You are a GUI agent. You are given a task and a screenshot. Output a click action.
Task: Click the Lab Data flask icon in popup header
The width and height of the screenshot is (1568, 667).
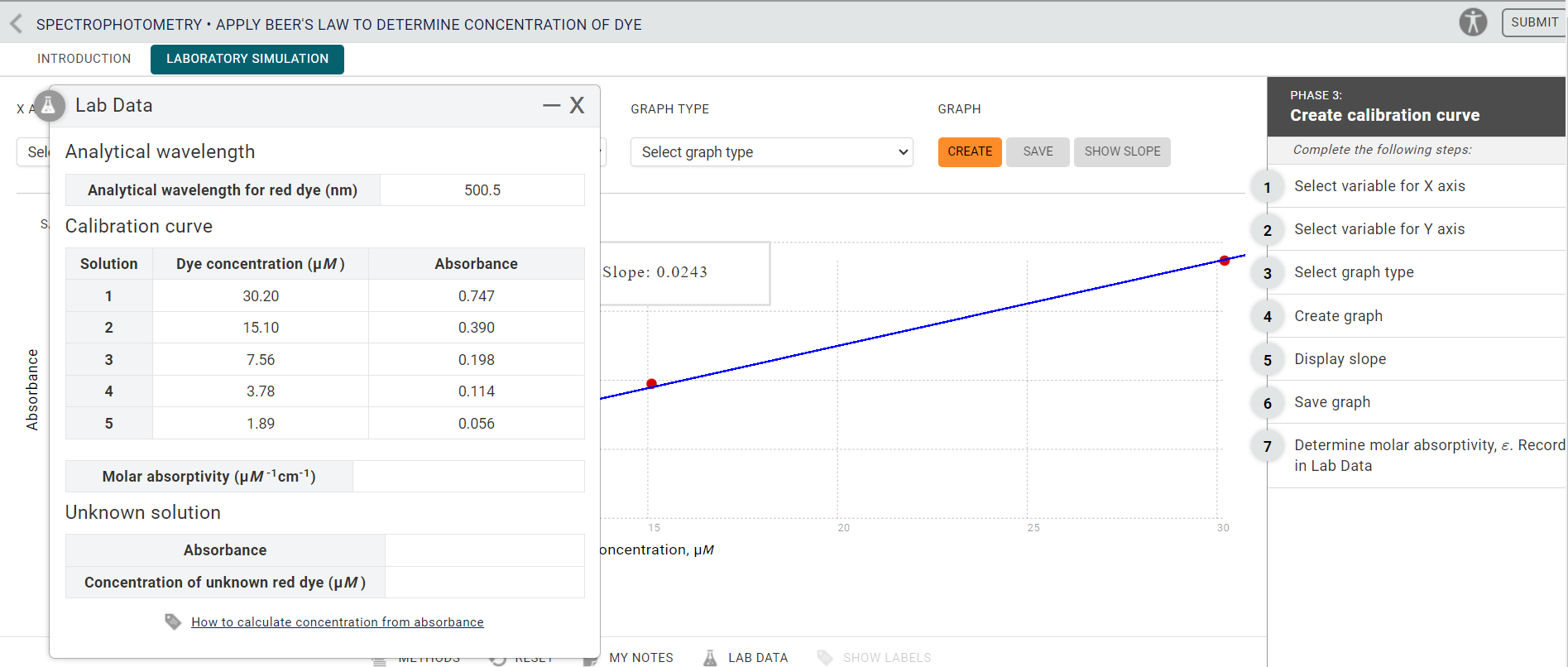49,106
